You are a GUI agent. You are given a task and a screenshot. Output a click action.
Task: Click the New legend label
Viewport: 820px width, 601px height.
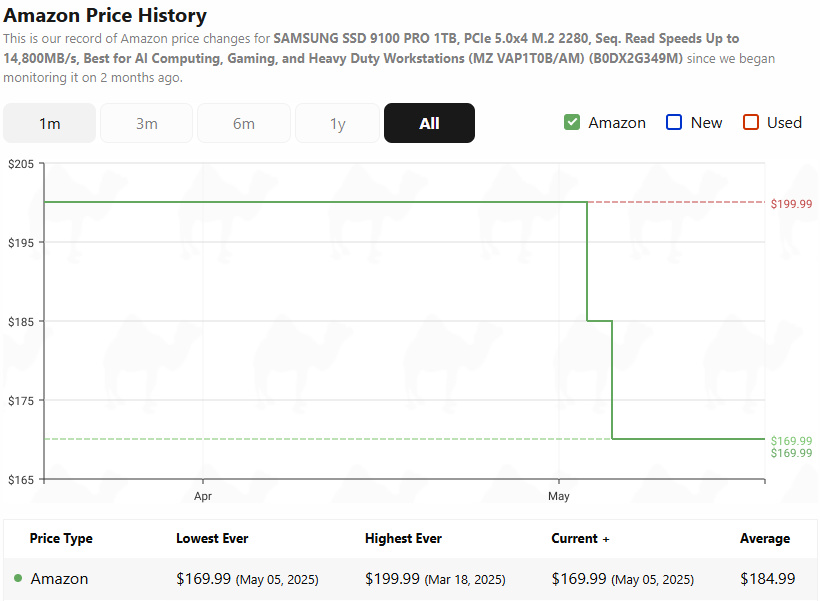[x=707, y=123]
